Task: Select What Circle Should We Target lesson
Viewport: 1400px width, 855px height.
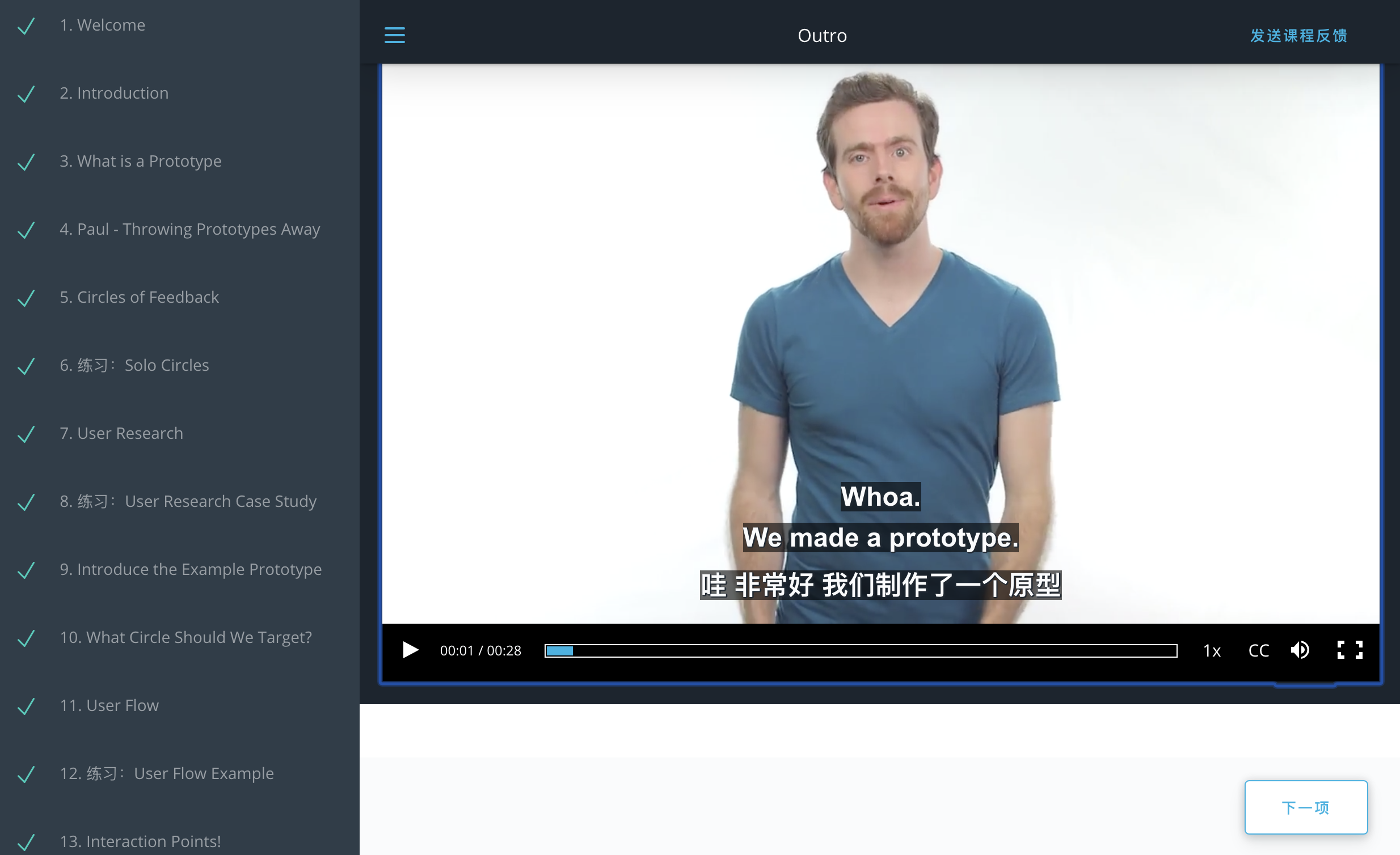Action: click(x=186, y=637)
